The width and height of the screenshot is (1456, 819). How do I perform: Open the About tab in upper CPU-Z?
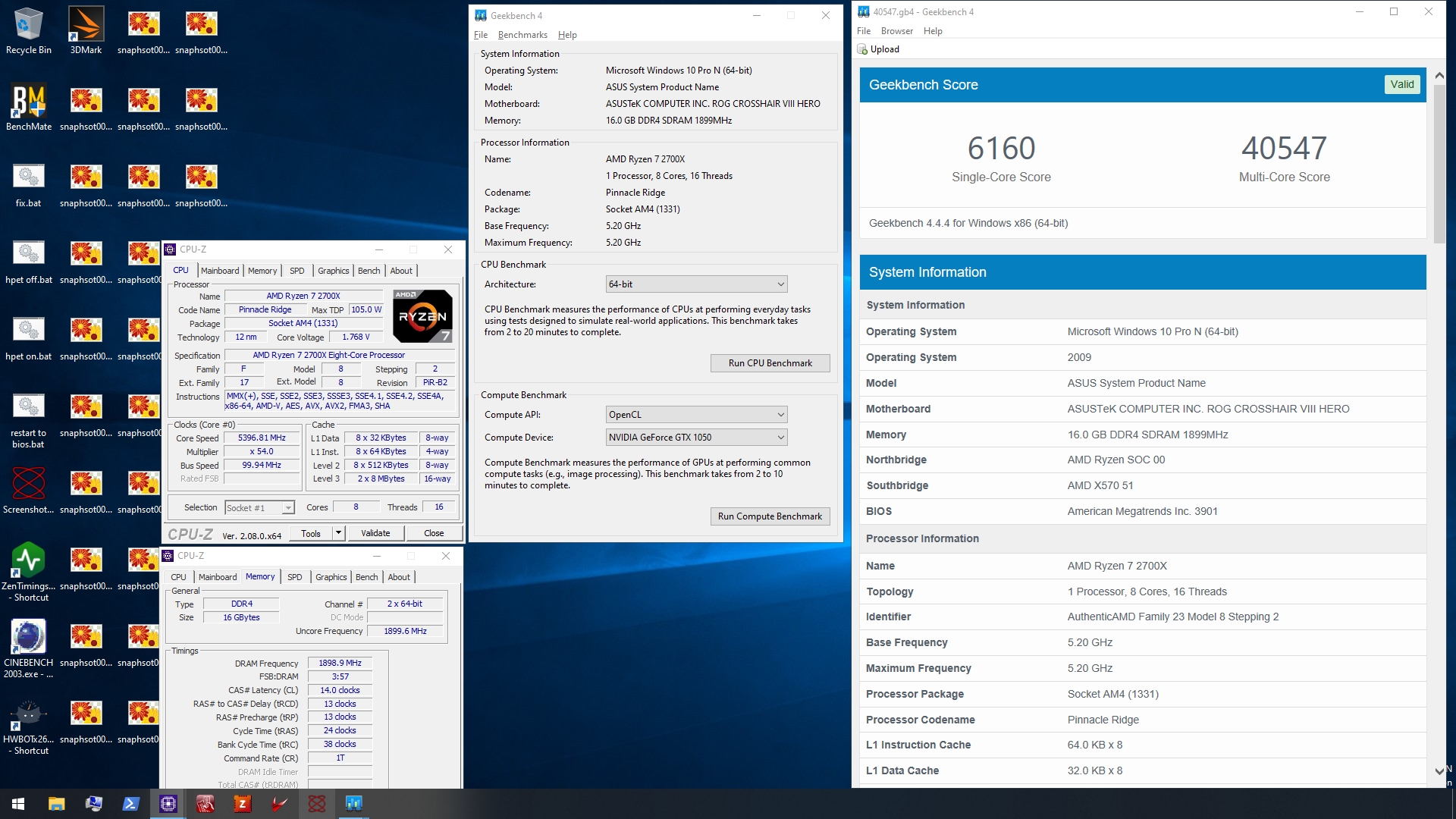point(401,271)
